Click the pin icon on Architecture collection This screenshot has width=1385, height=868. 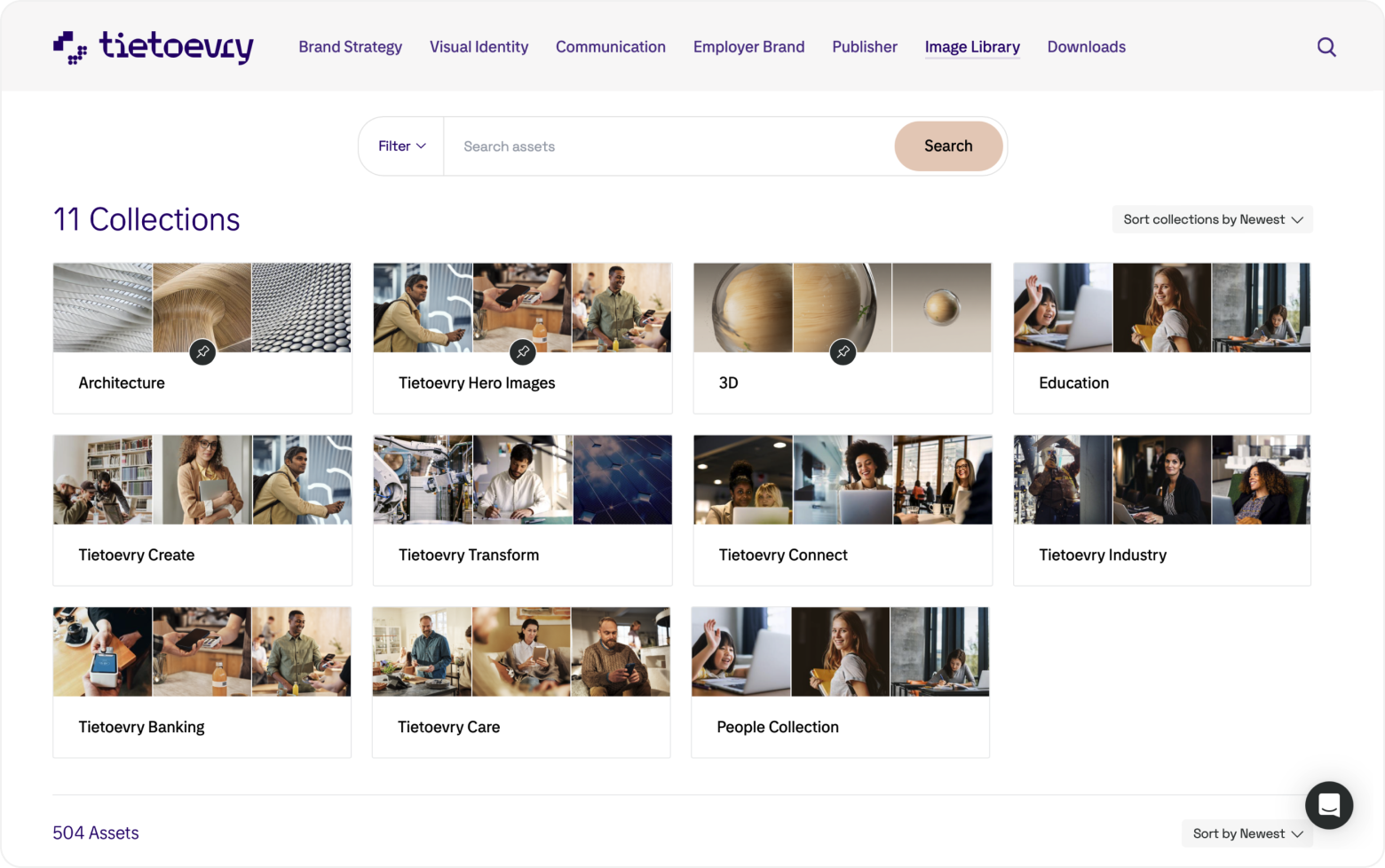(x=202, y=352)
